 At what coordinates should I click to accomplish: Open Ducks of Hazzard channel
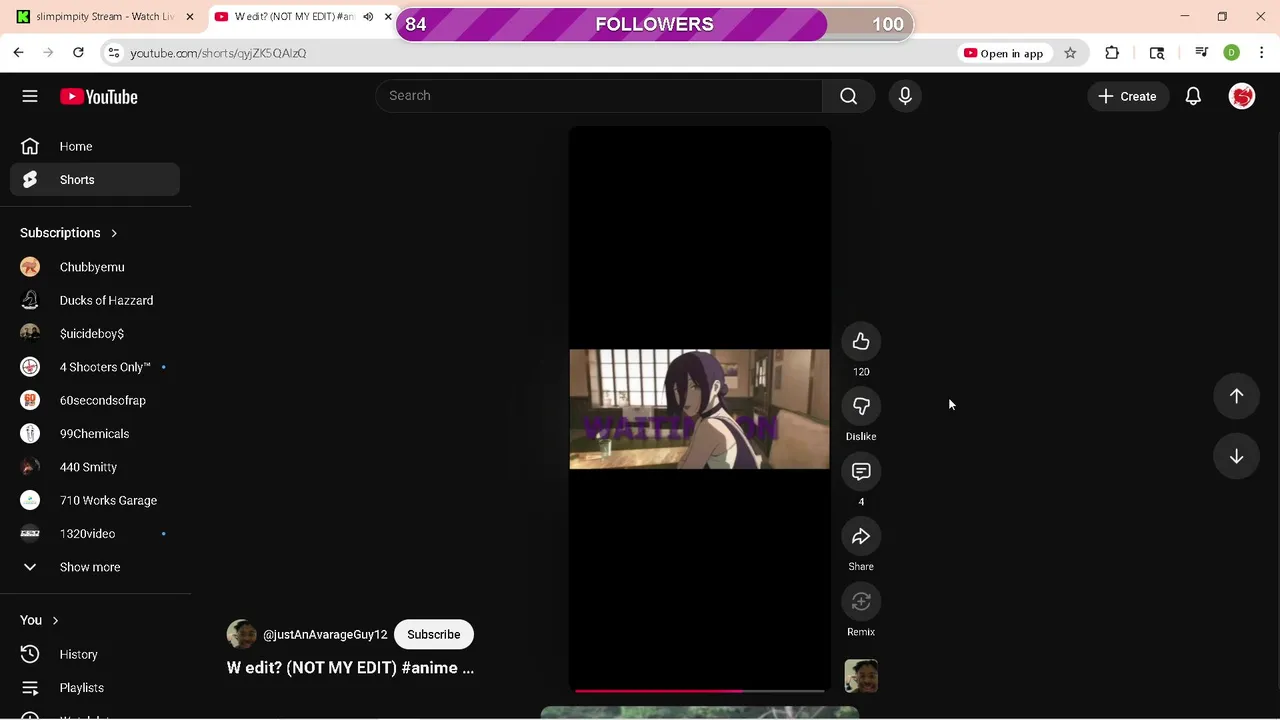[95, 300]
